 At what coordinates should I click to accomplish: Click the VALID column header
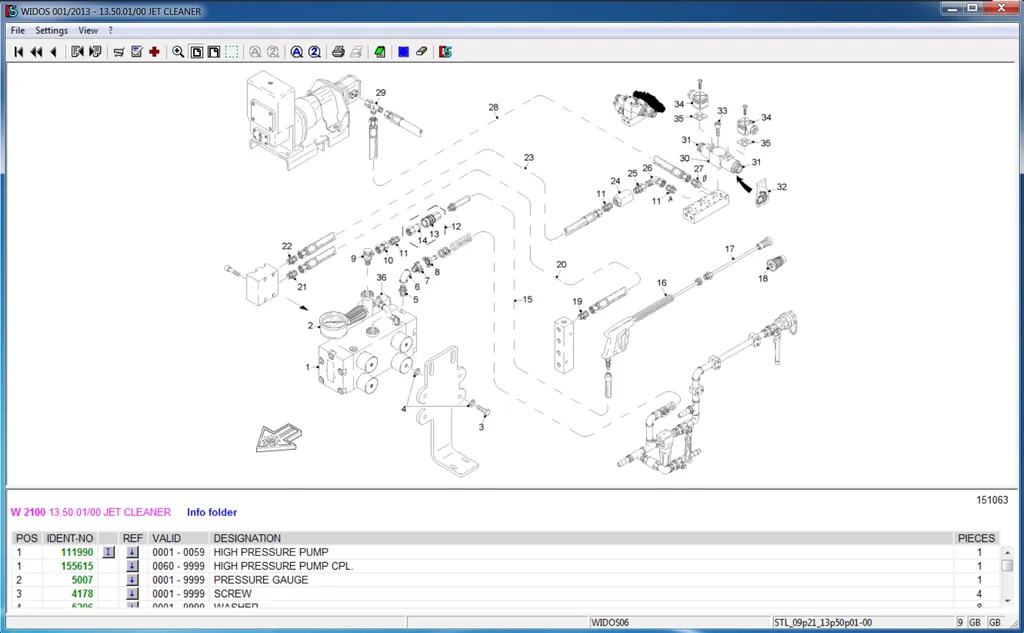pos(167,538)
